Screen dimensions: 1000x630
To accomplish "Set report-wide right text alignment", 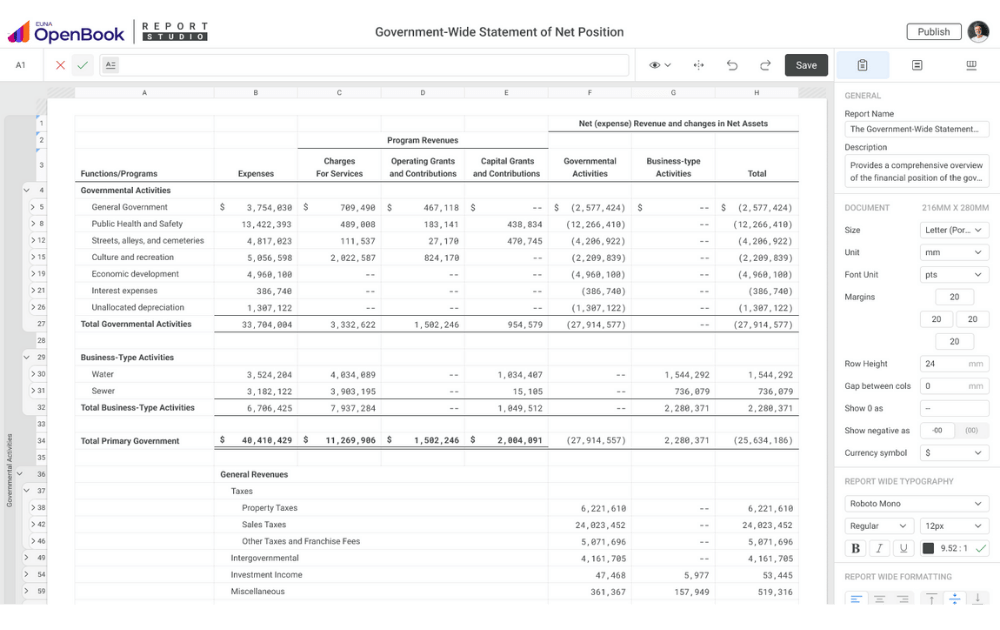I will tap(902, 599).
